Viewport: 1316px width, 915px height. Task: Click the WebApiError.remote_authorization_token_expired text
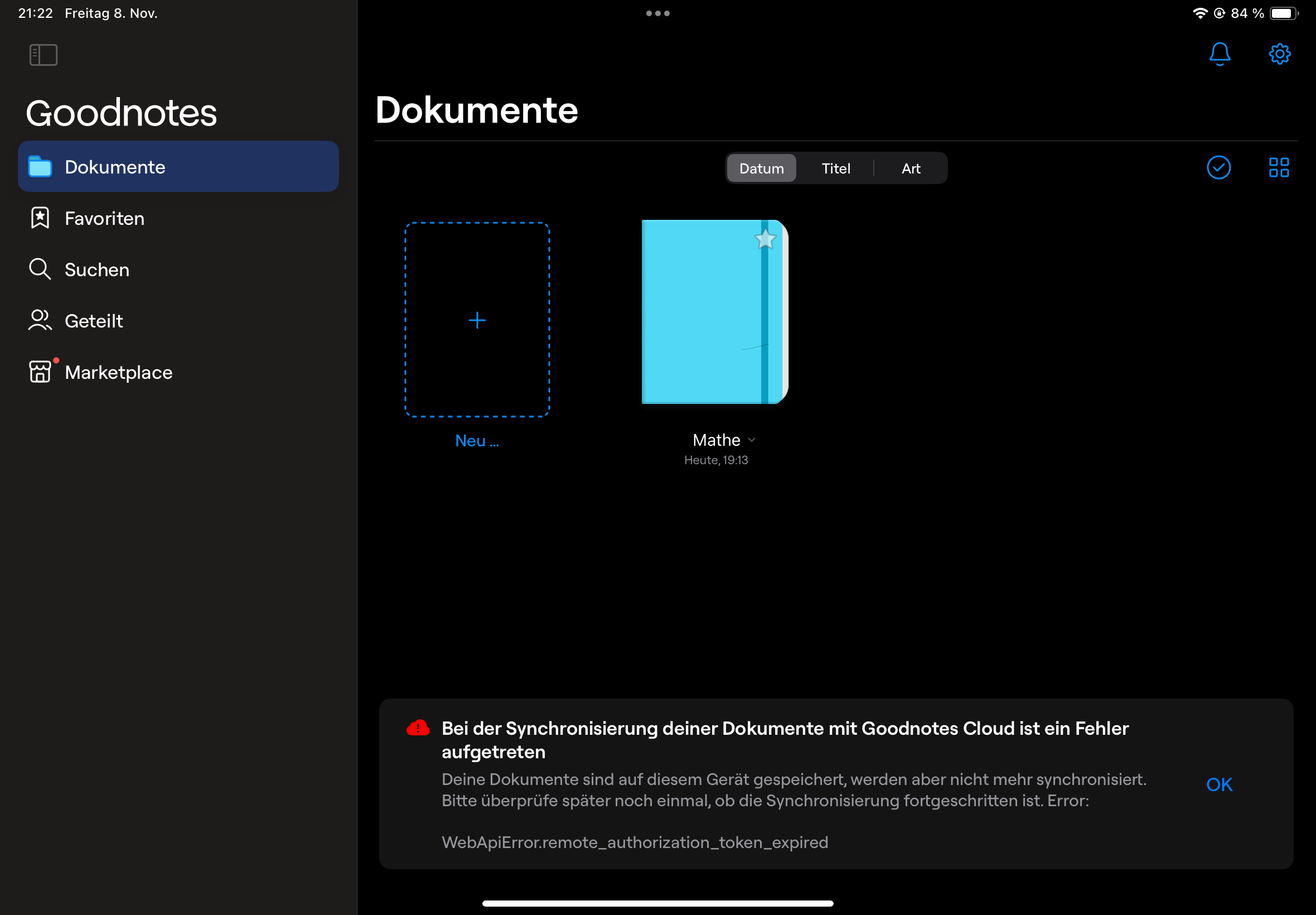pos(635,842)
